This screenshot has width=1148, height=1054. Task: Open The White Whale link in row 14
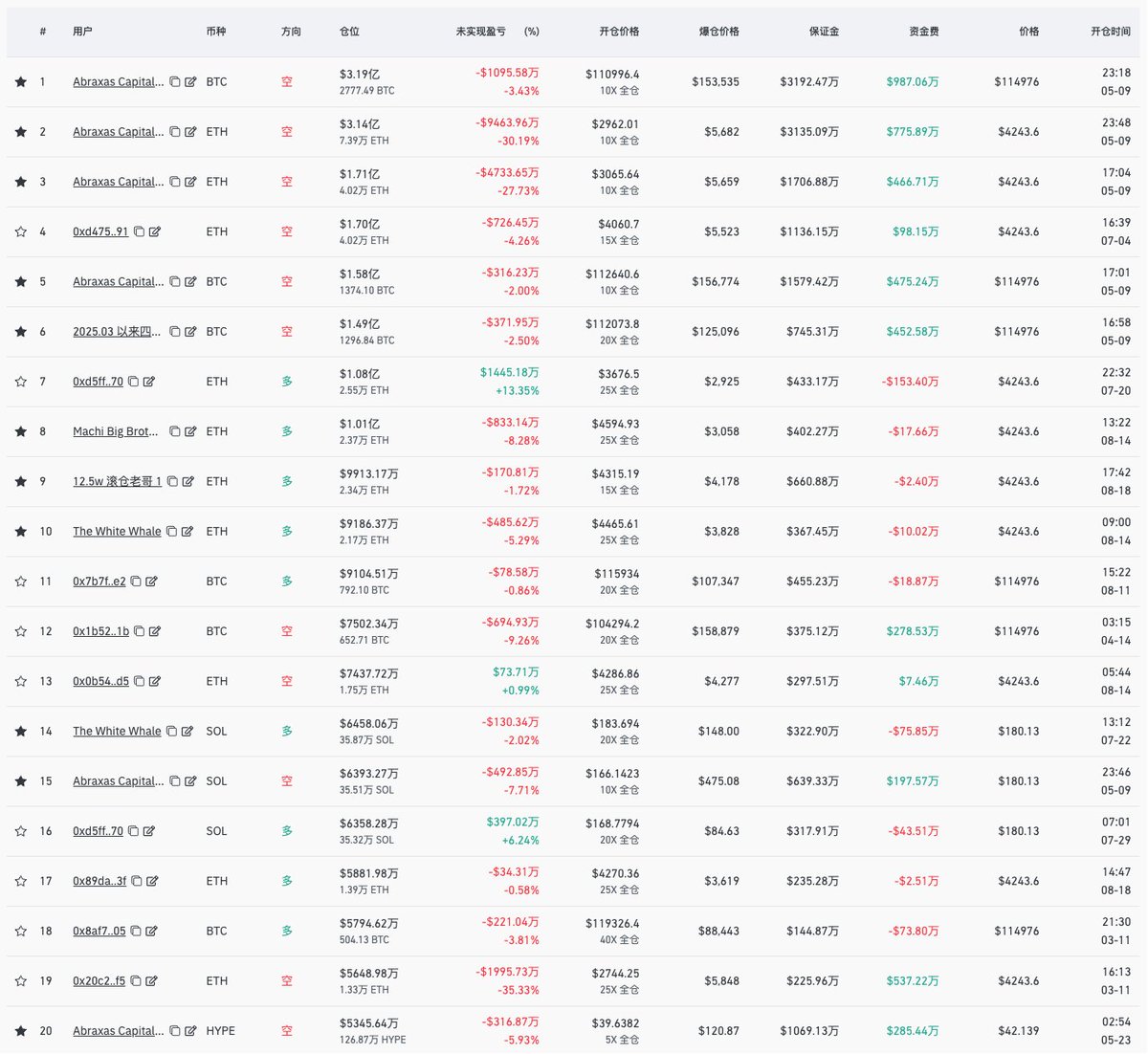coord(117,731)
